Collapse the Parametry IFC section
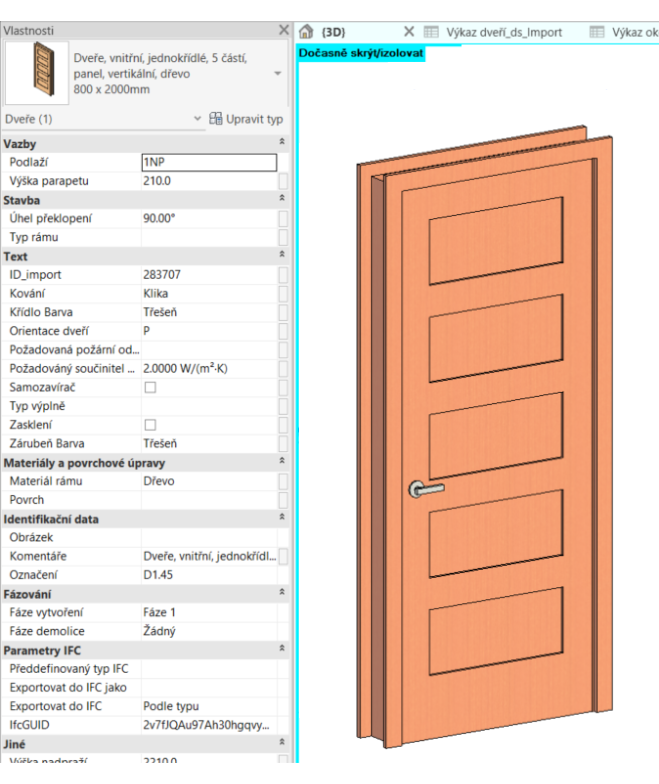 (x=282, y=650)
